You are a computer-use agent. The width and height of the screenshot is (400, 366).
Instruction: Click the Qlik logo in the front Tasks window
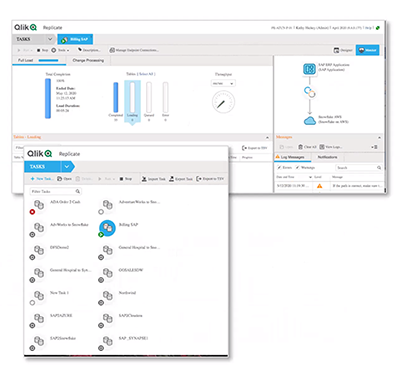click(39, 154)
